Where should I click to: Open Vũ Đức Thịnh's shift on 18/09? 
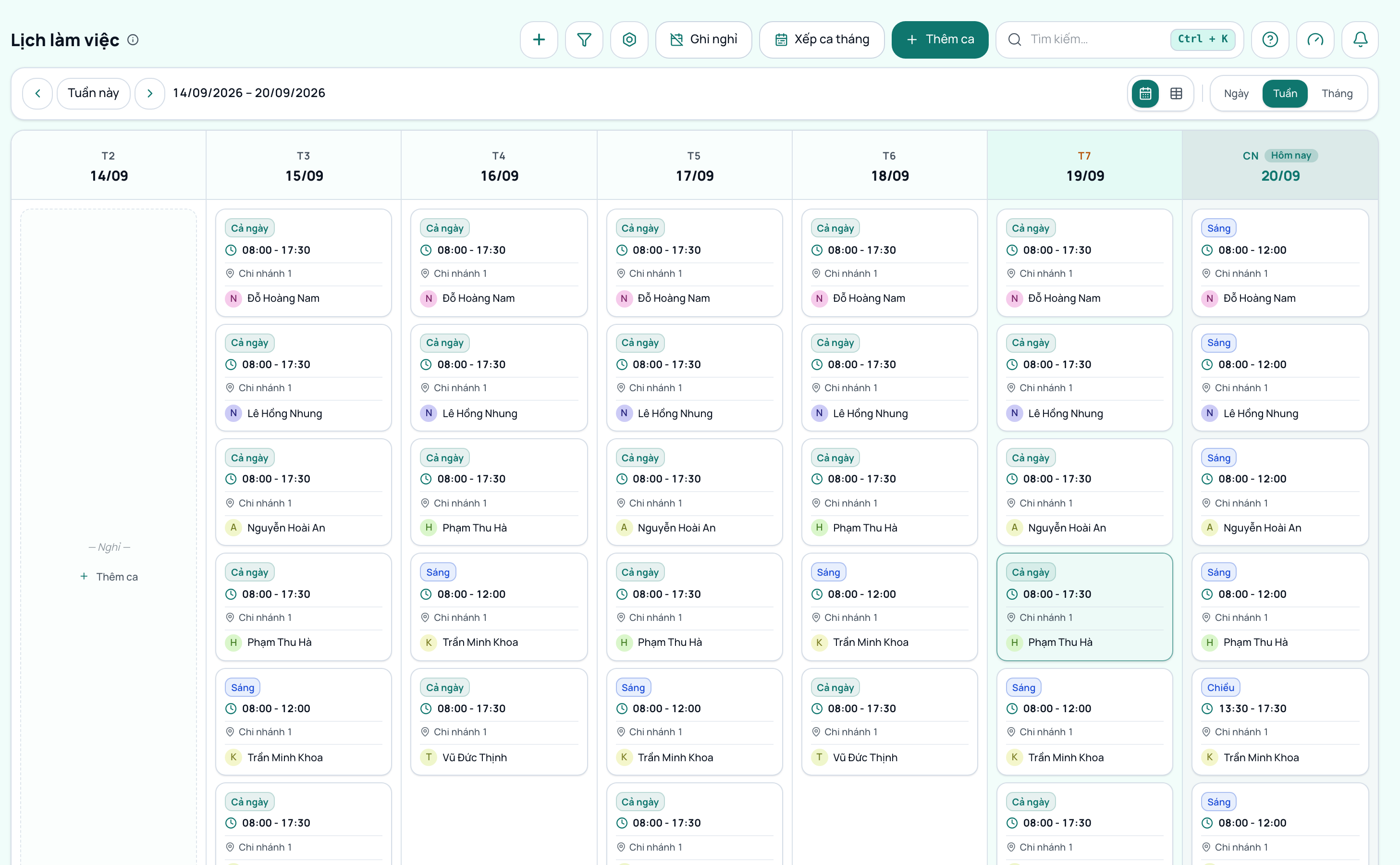pyautogui.click(x=889, y=721)
